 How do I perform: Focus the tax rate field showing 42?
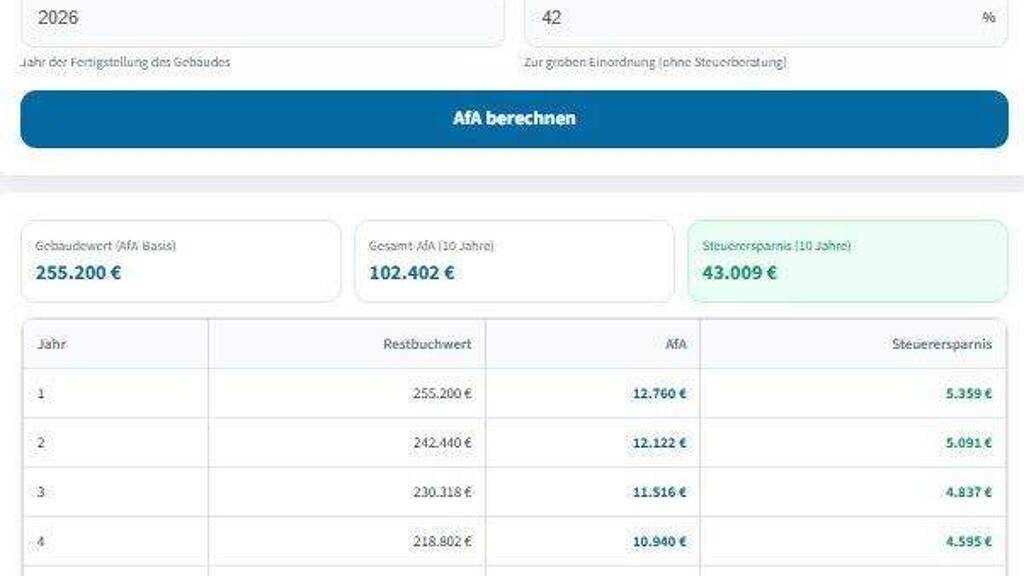[750, 18]
